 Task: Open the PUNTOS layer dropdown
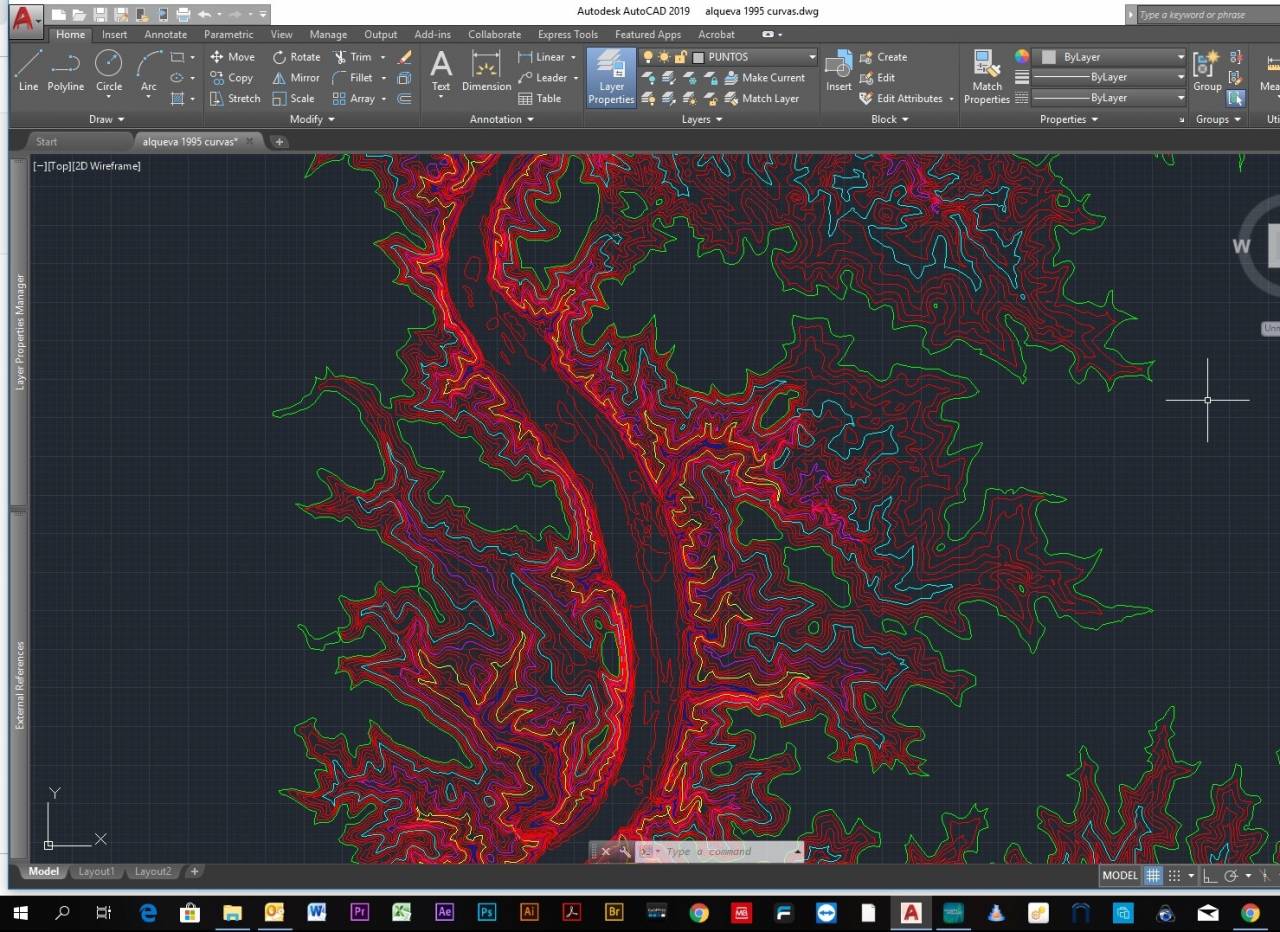click(812, 57)
